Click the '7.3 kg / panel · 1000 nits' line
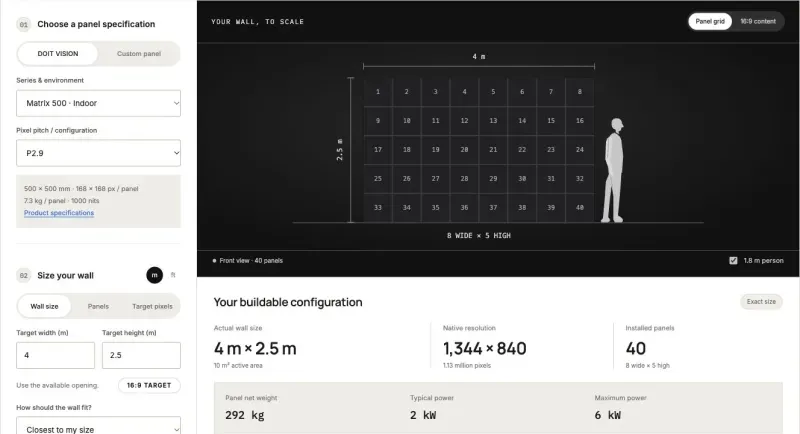Image resolution: width=800 pixels, height=434 pixels. (62, 201)
